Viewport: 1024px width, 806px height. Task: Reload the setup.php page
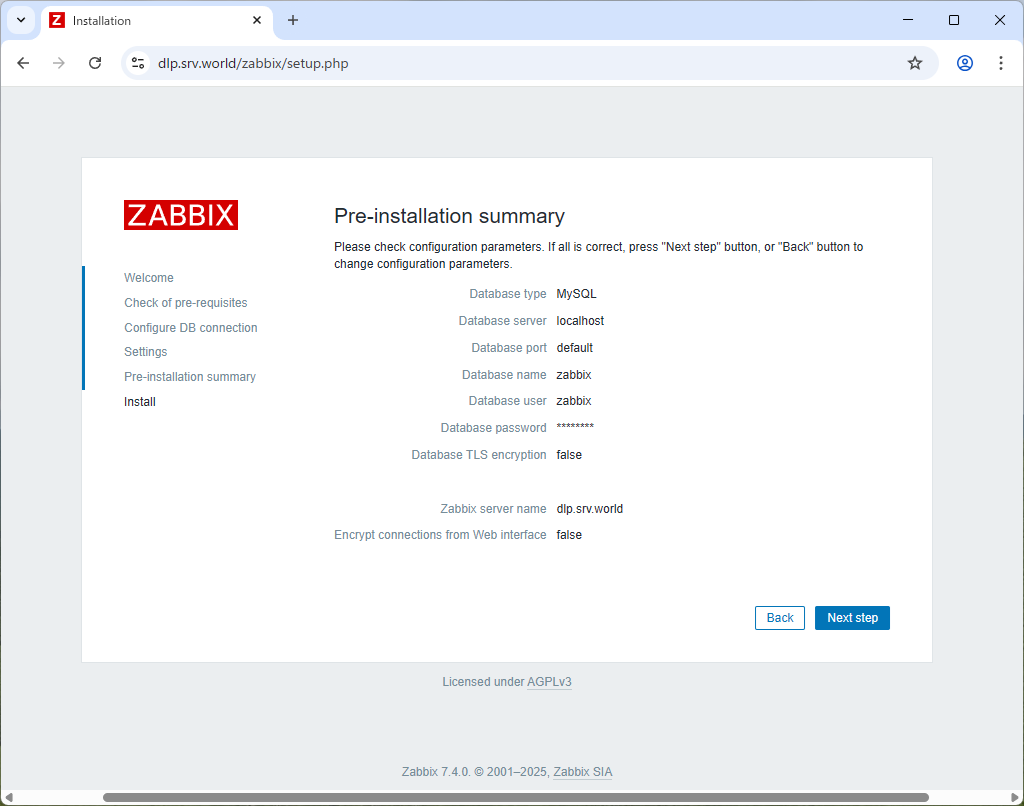95,62
